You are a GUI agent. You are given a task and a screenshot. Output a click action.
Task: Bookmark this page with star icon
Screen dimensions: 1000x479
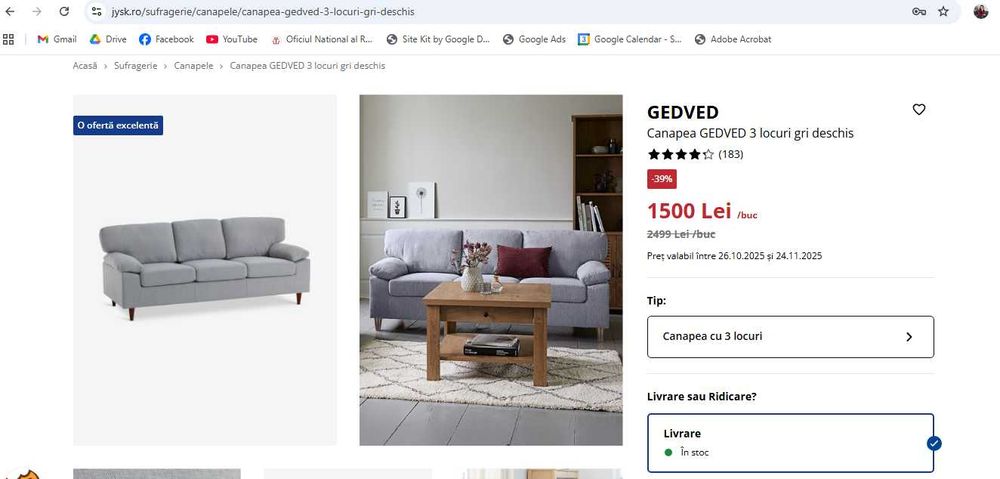click(x=943, y=11)
